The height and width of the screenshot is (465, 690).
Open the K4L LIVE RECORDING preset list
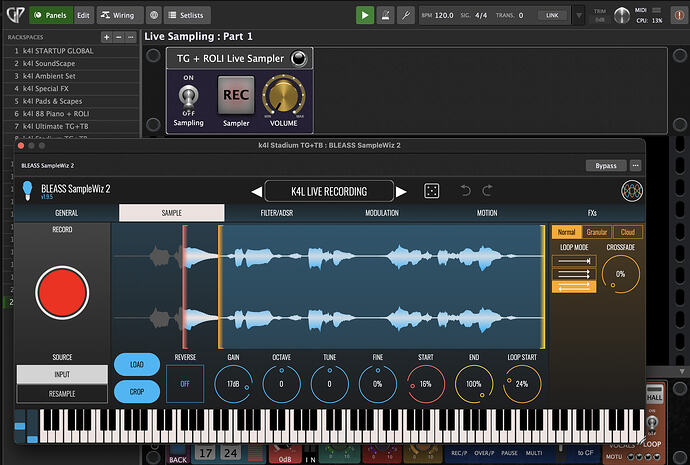pos(329,191)
